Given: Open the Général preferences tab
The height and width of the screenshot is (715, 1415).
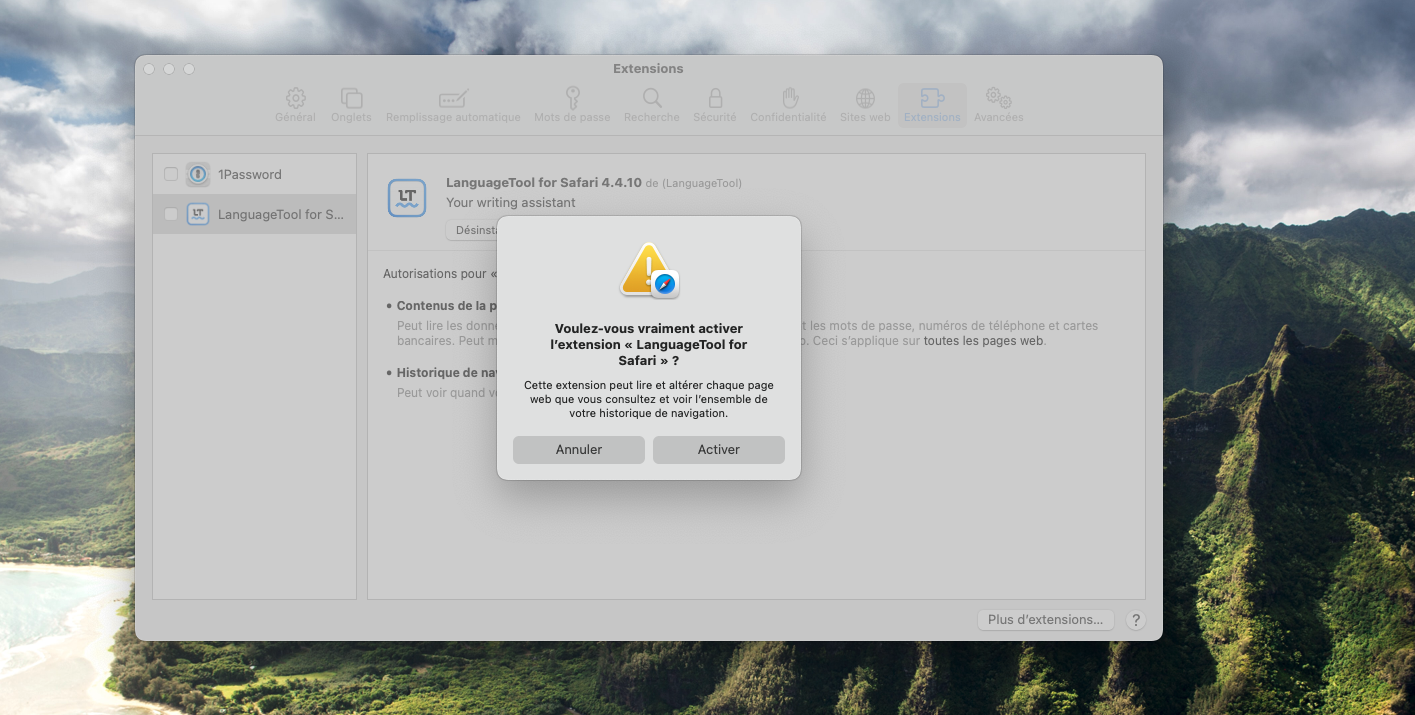Looking at the screenshot, I should click(295, 105).
